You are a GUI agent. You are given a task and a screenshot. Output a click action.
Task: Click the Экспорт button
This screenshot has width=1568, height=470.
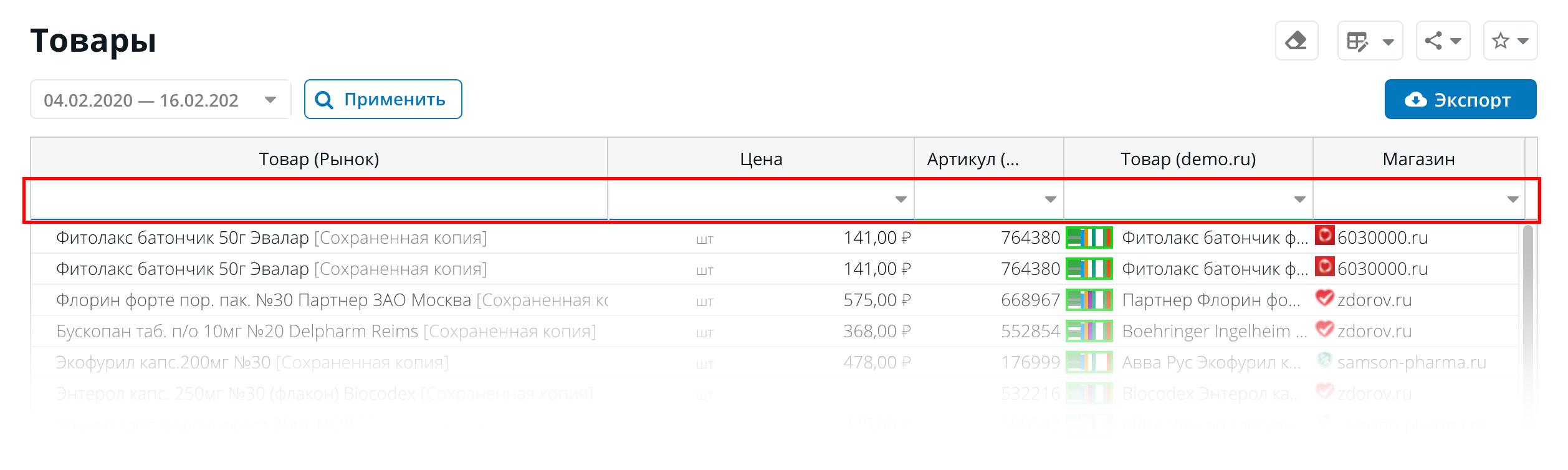(x=1460, y=99)
